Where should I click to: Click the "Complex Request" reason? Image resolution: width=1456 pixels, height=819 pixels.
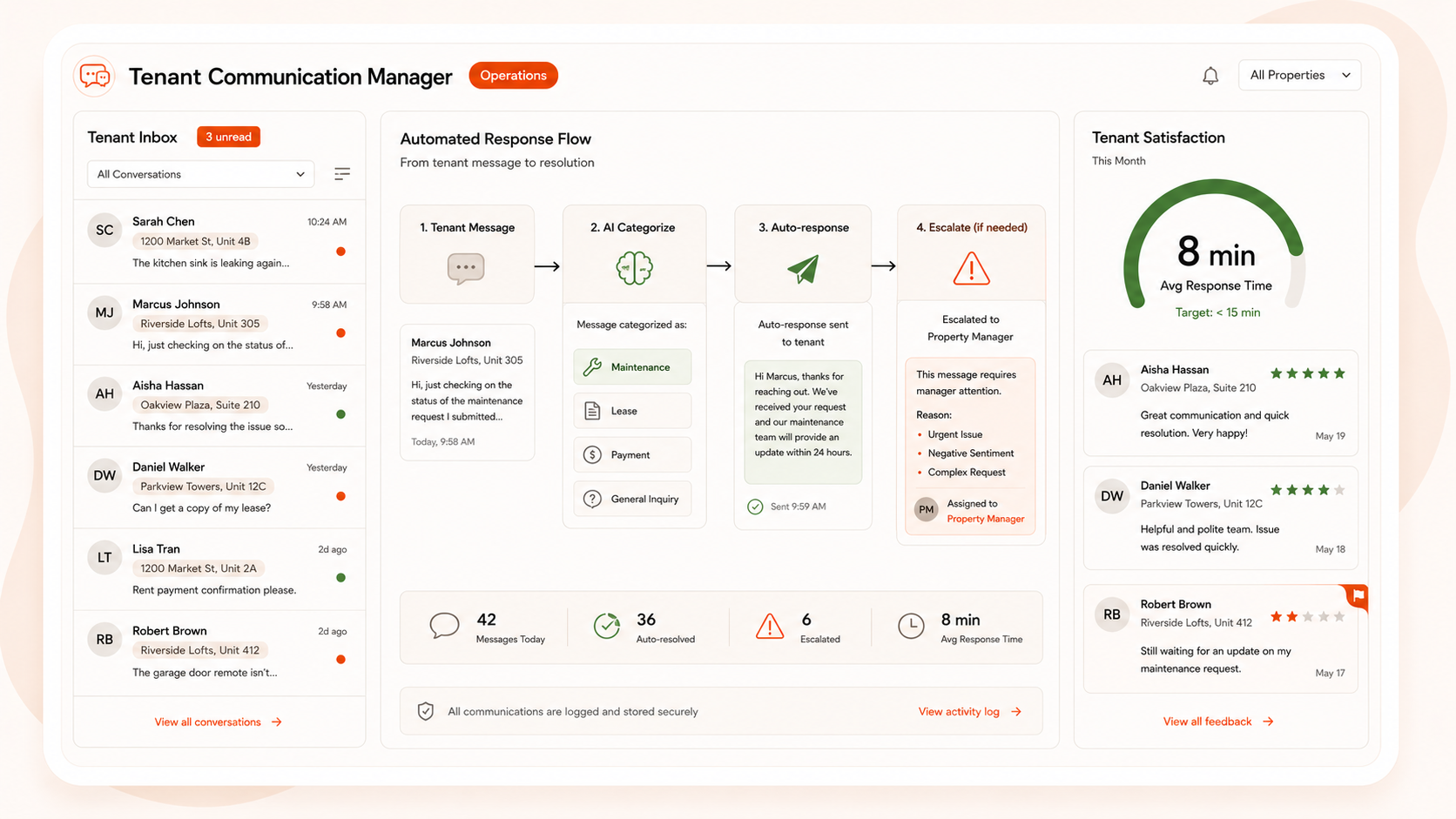click(967, 473)
